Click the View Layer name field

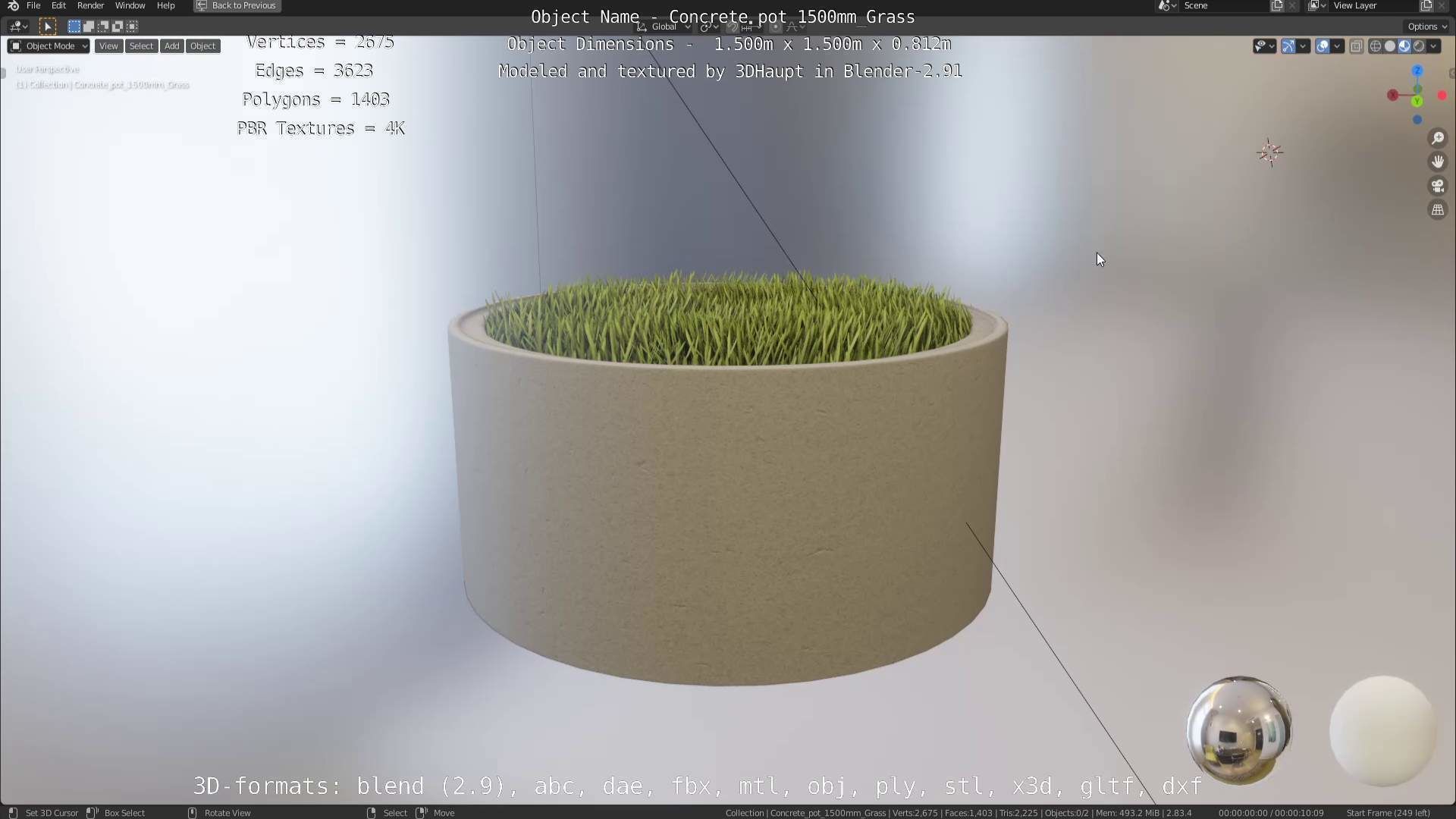[1375, 5]
